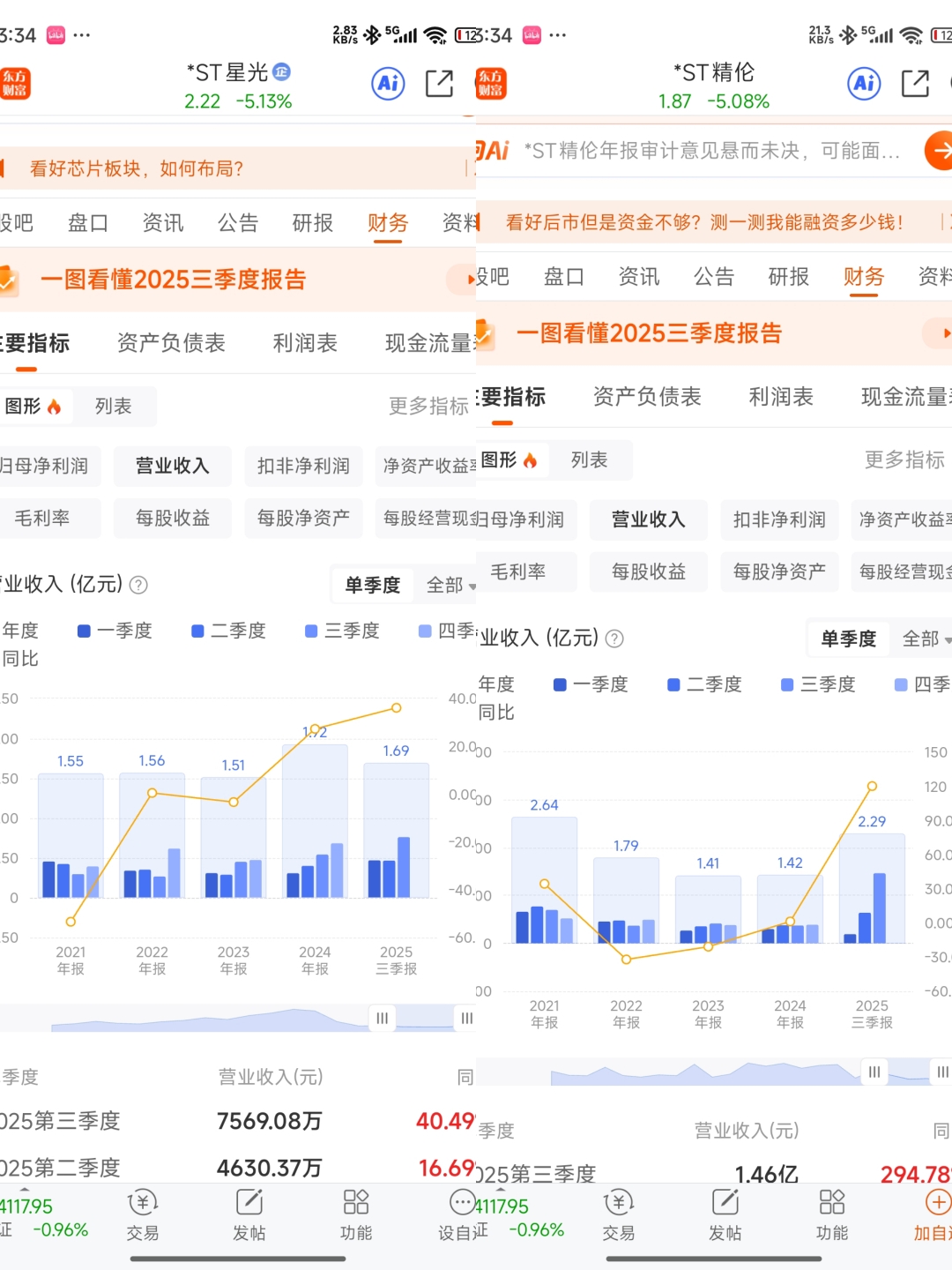
Task: Select 列表 view on left screen
Action: [x=114, y=407]
